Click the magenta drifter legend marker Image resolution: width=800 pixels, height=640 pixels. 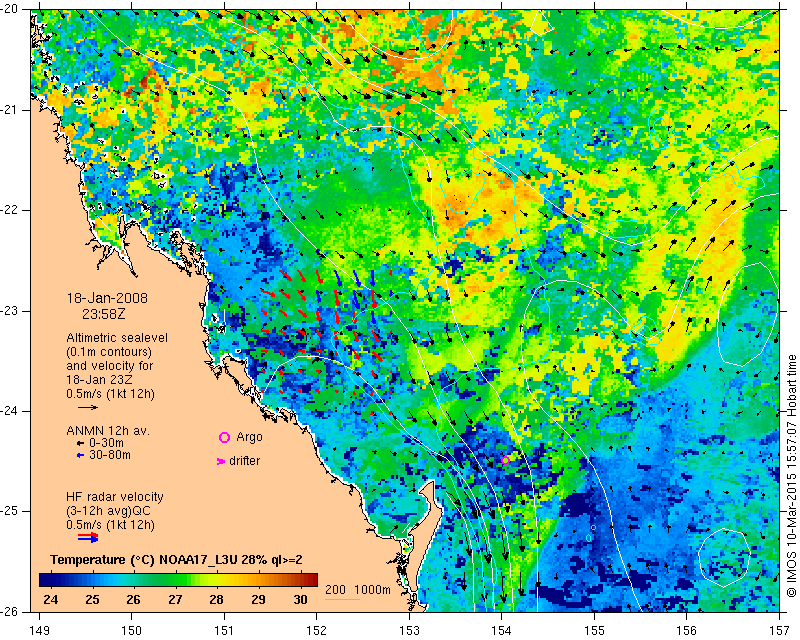[221, 461]
